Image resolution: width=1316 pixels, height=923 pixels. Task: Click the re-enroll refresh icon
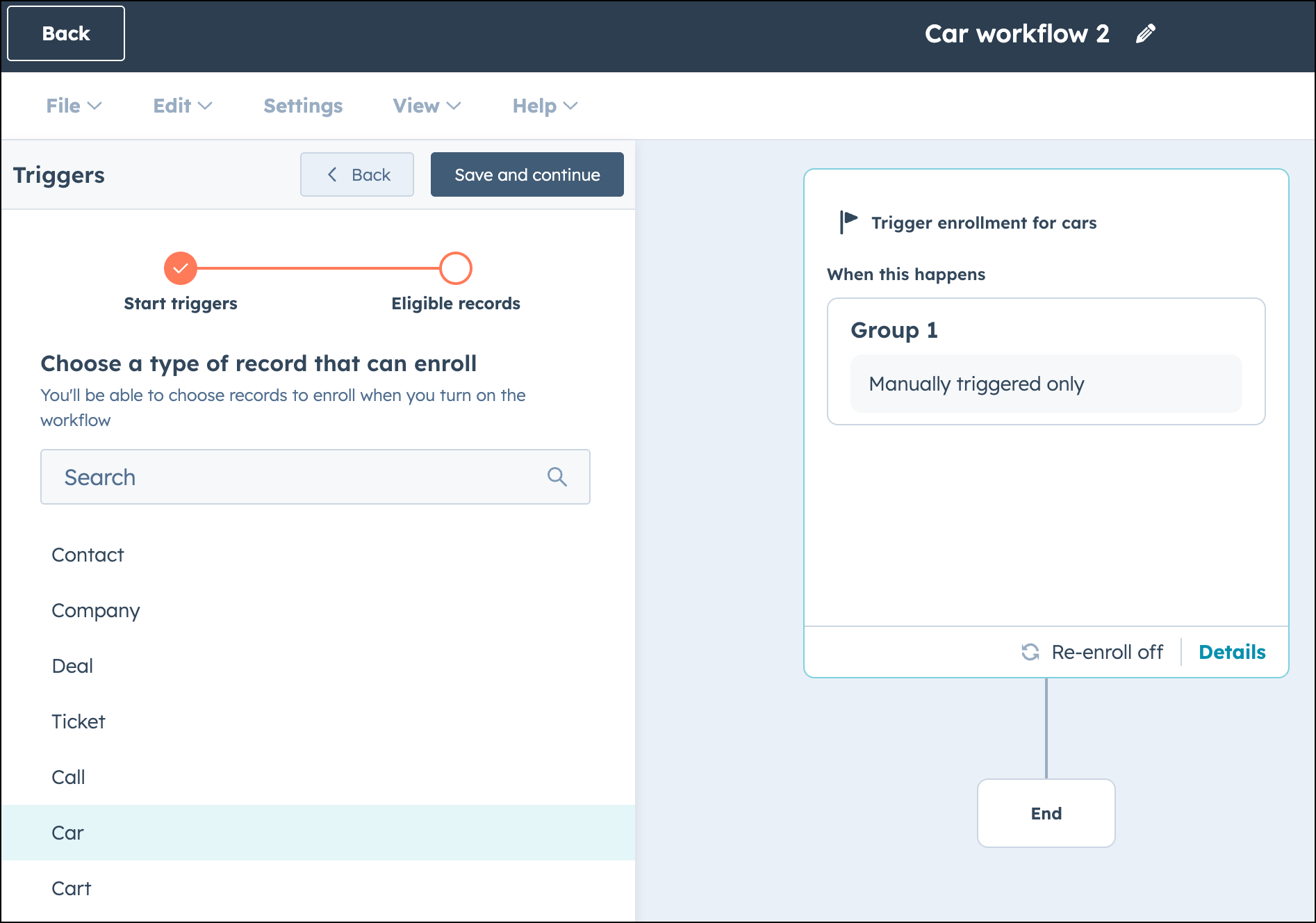pyautogui.click(x=1030, y=652)
